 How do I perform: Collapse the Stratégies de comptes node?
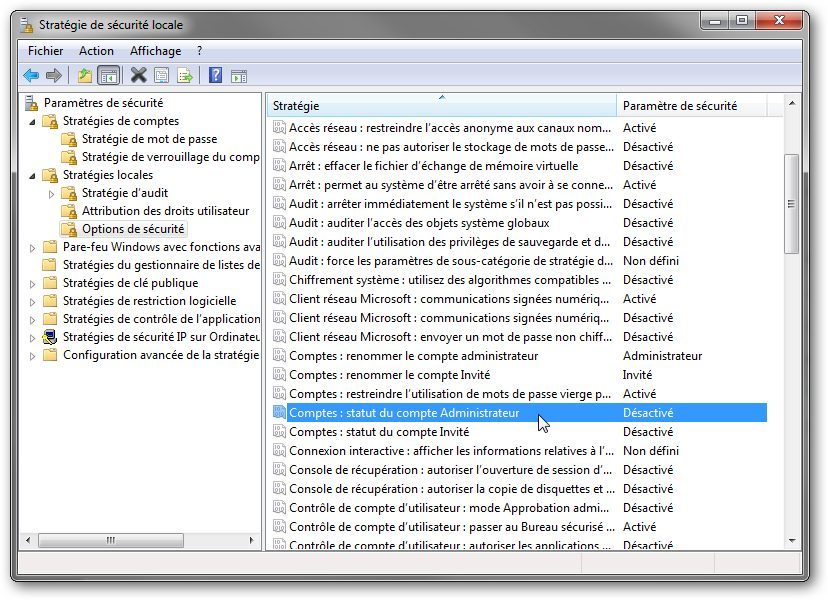(32, 121)
